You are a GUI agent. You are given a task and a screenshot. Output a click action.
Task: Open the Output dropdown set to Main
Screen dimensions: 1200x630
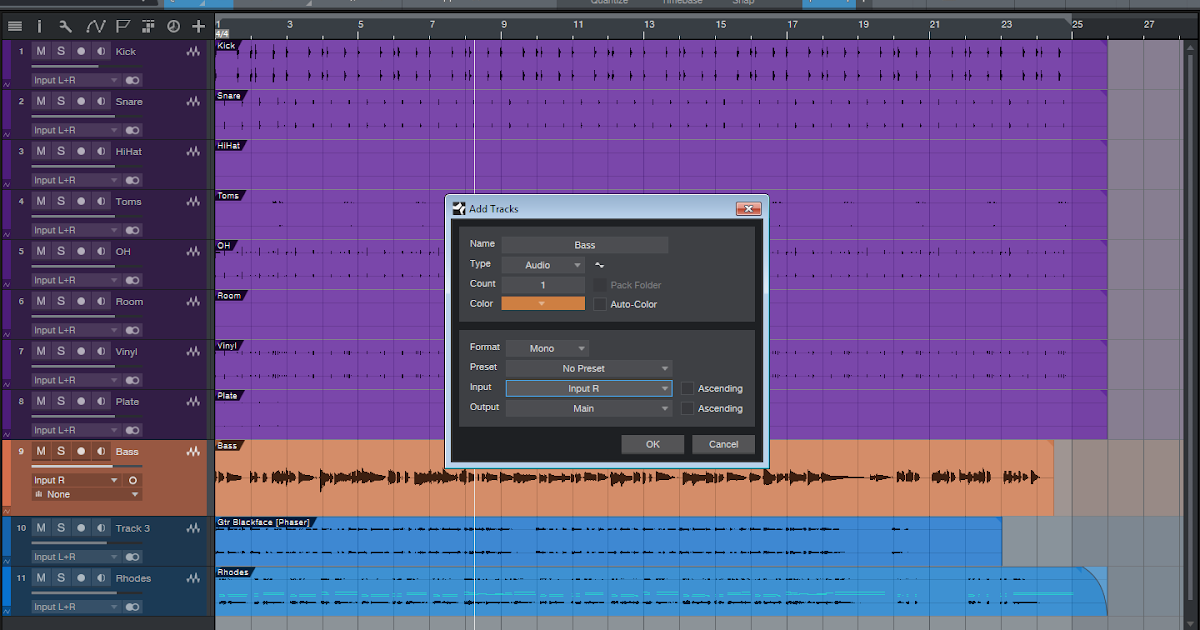pos(588,407)
